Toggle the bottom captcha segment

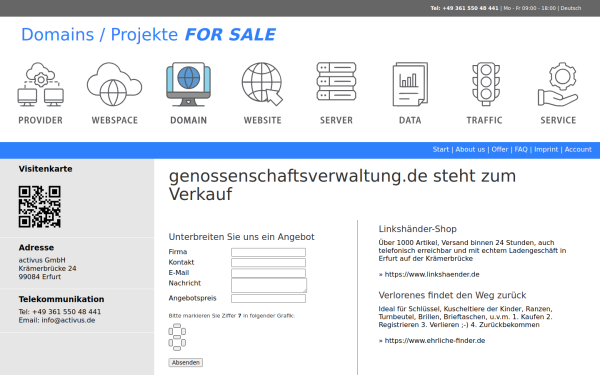click(x=177, y=348)
